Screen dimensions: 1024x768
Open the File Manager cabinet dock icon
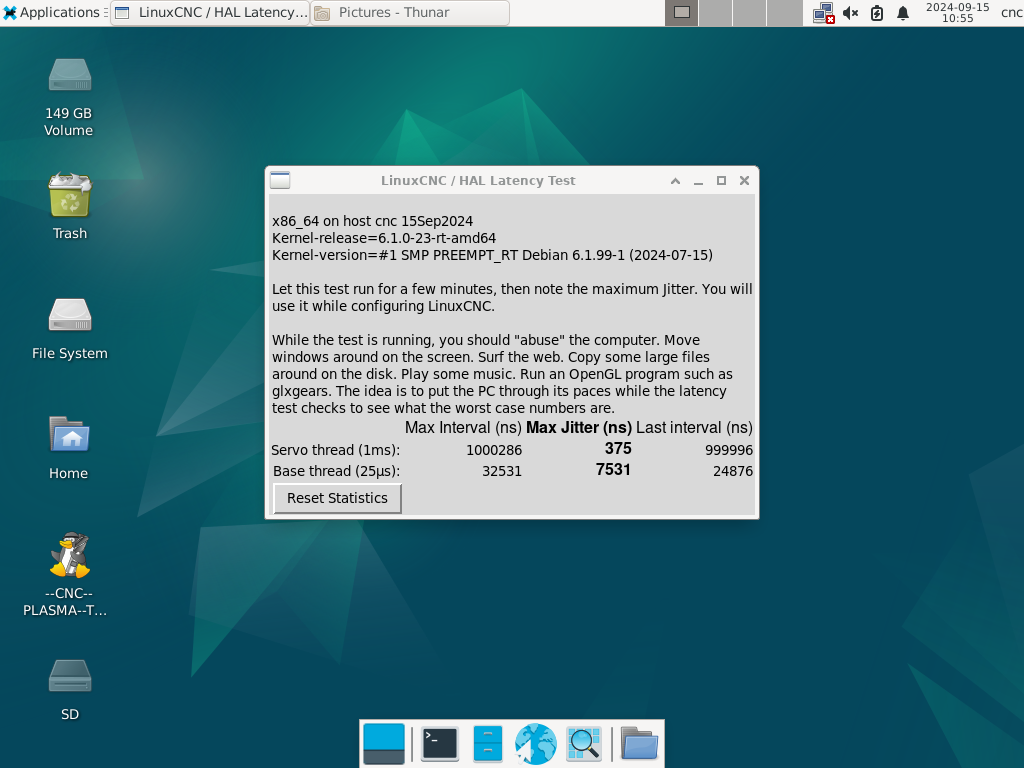point(488,744)
